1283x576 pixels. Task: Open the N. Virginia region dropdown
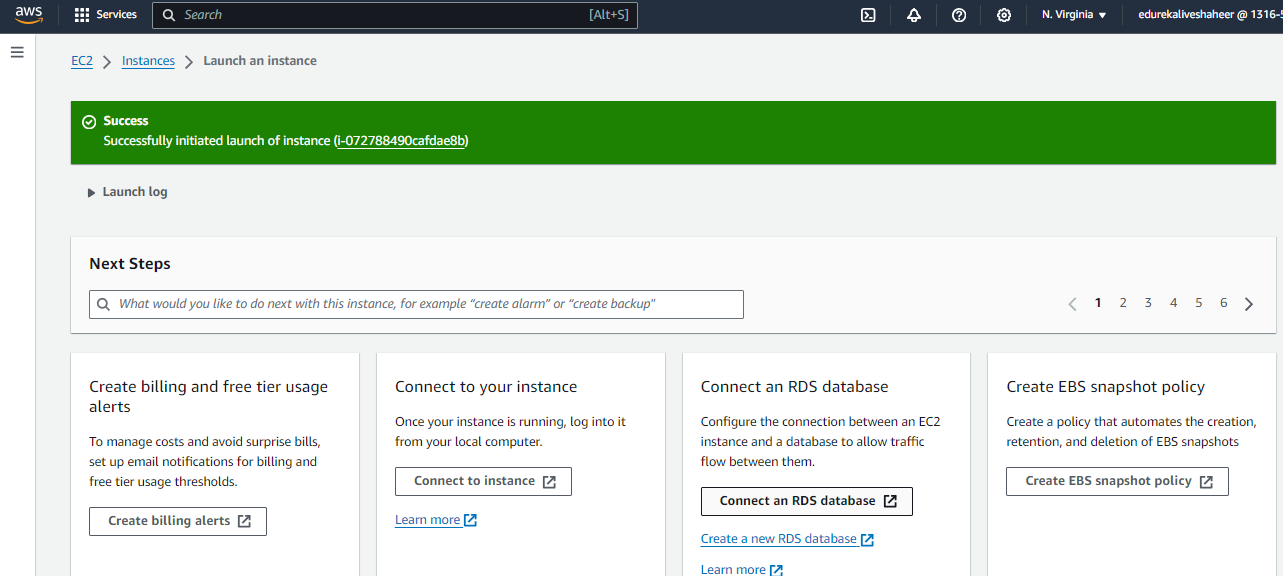coord(1072,15)
